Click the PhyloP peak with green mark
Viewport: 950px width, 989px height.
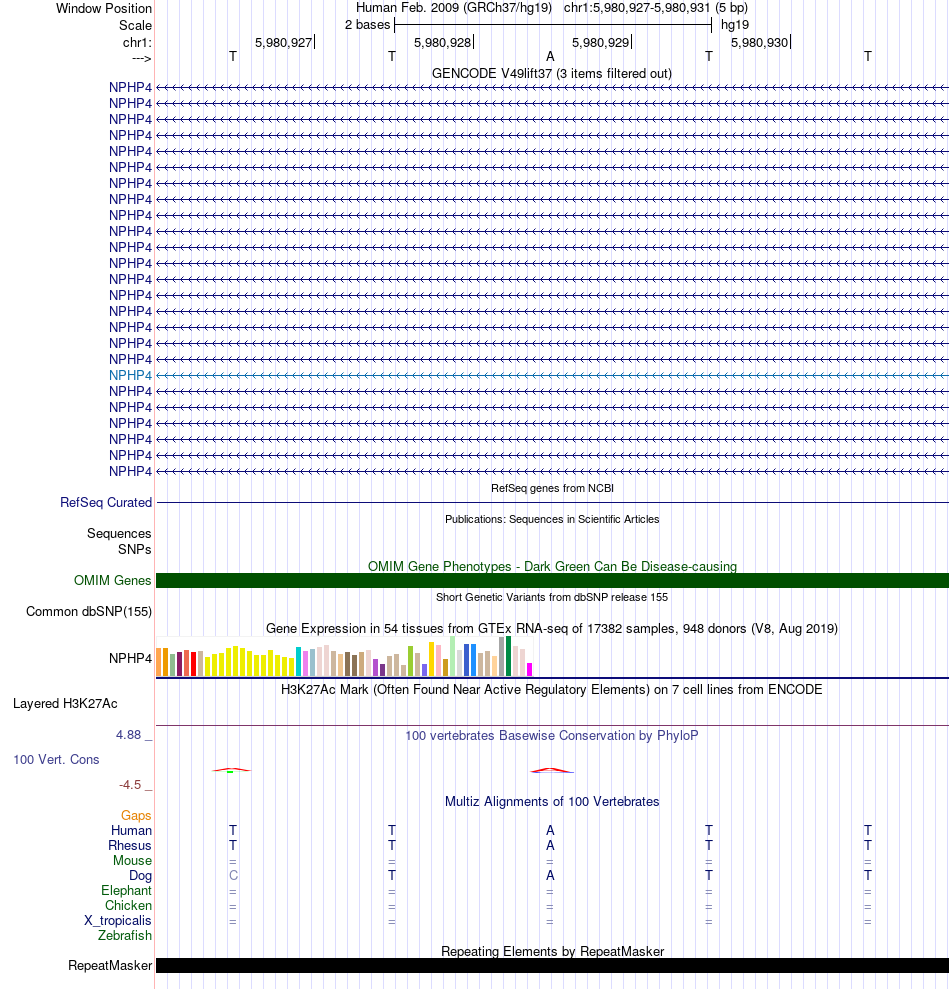tap(232, 770)
